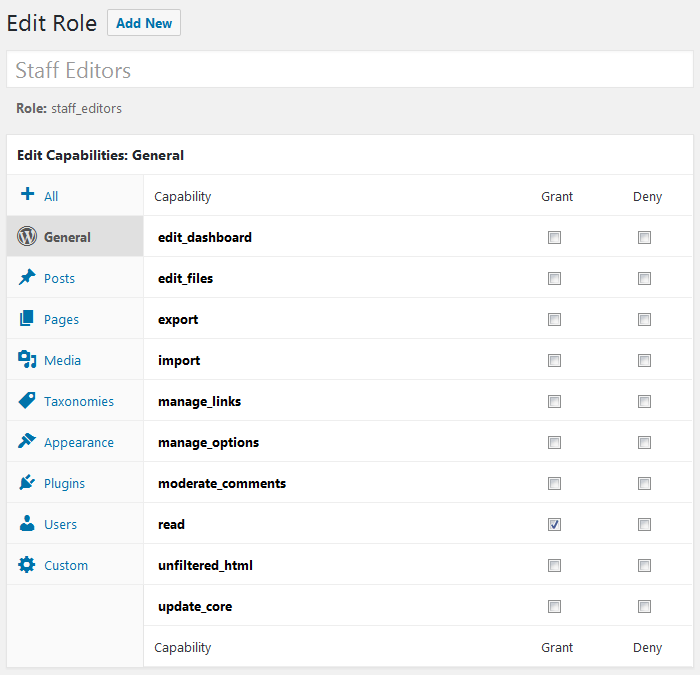
Task: Click the pushpin icon for Posts
Action: [27, 277]
